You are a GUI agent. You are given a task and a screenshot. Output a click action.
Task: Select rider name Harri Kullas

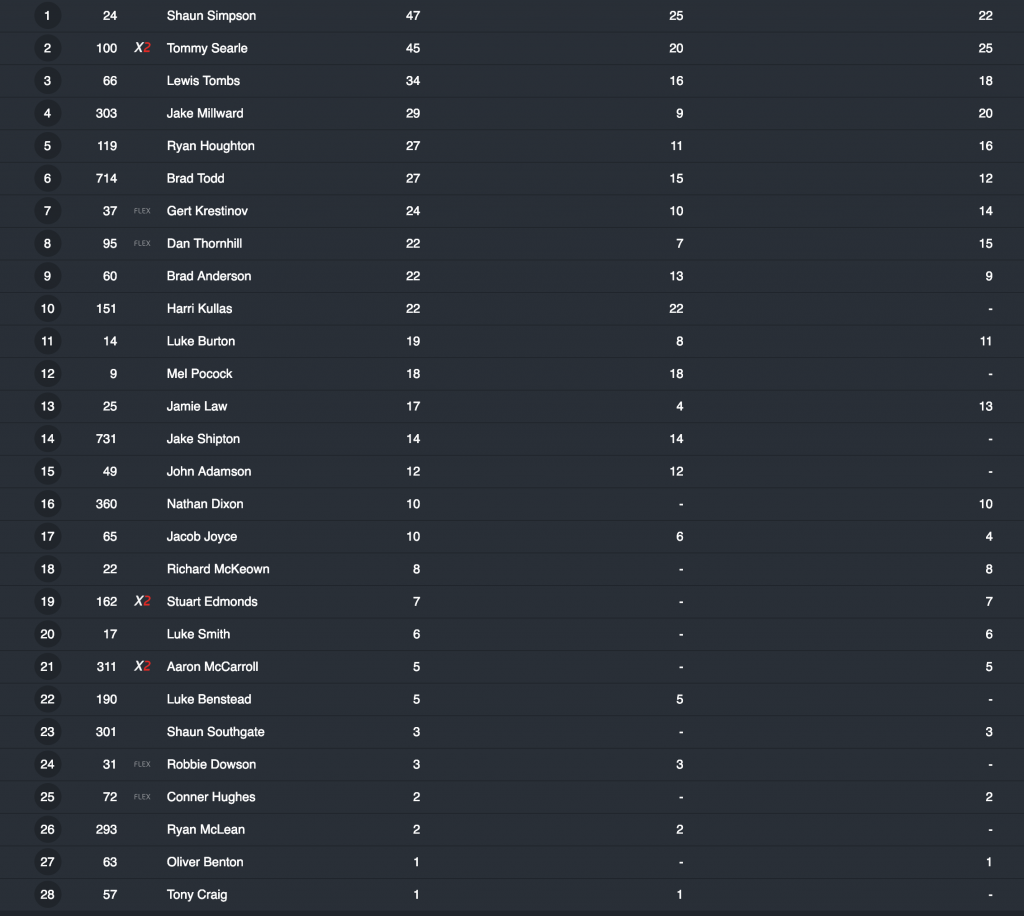199,308
